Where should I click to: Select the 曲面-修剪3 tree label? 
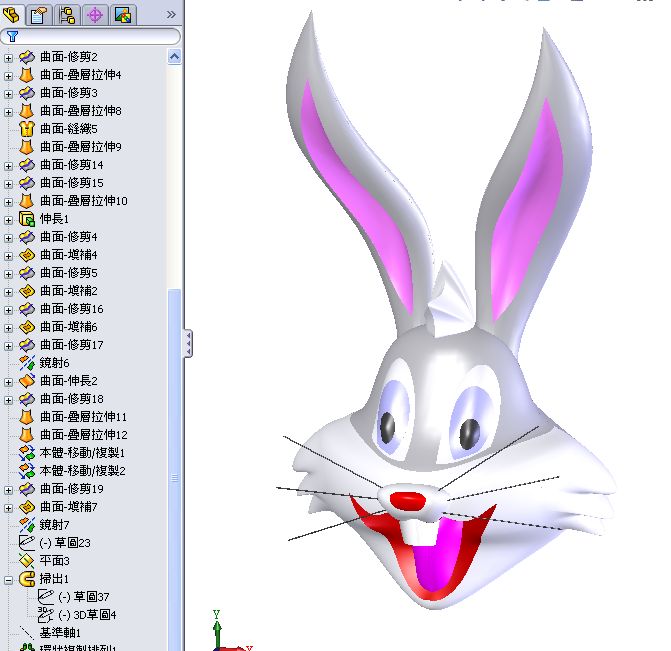click(69, 93)
